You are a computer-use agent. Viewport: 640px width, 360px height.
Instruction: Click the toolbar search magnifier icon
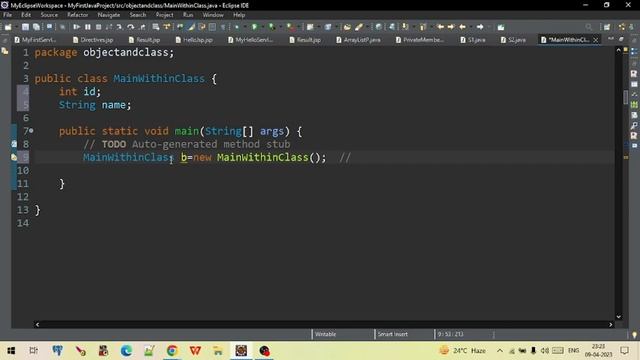(x=588, y=27)
